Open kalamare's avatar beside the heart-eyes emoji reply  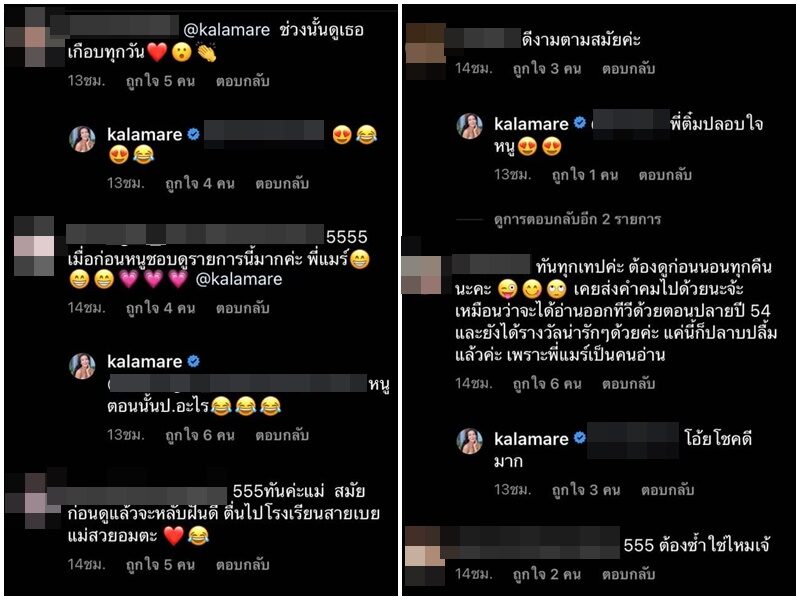click(82, 139)
